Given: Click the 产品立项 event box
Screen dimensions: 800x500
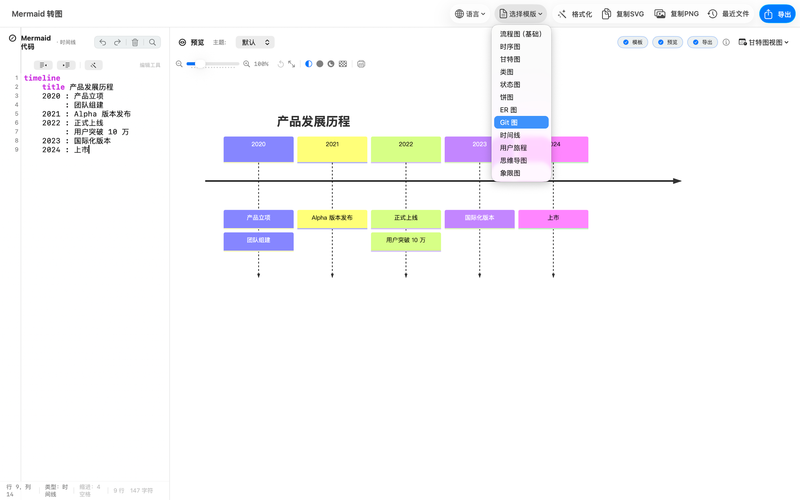Looking at the screenshot, I should (x=258, y=219).
